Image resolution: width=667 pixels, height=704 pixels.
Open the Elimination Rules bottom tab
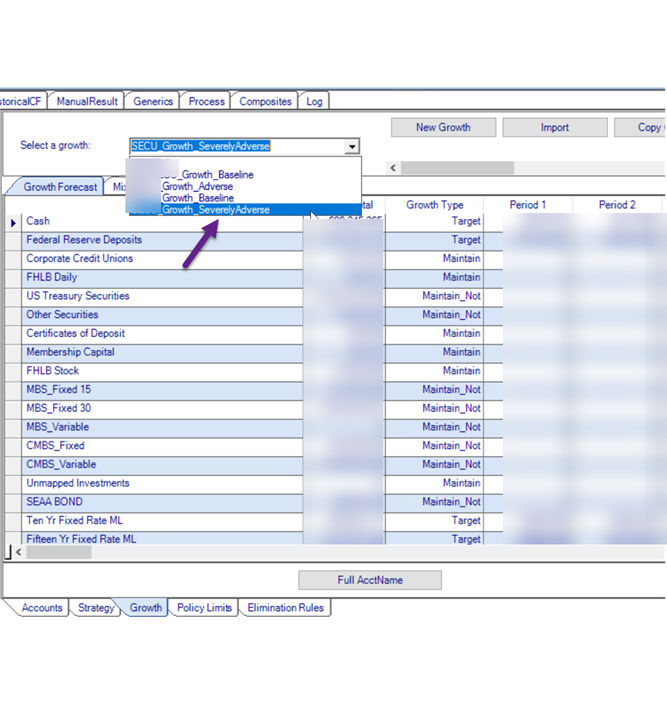pos(285,607)
